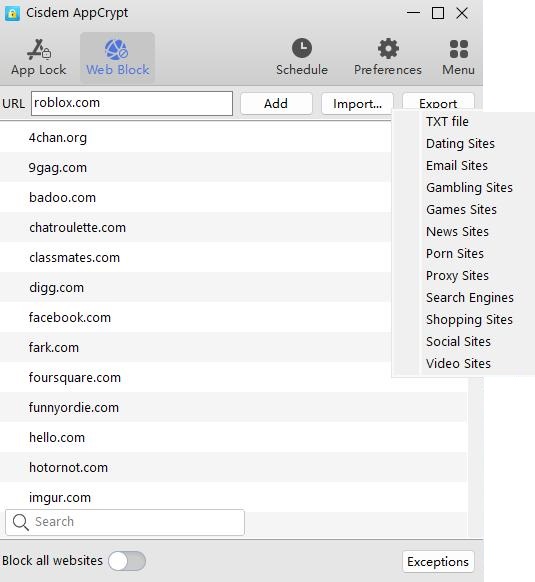The height and width of the screenshot is (582, 535).
Task: Click the magnifier icon in search box
Action: tap(20, 522)
